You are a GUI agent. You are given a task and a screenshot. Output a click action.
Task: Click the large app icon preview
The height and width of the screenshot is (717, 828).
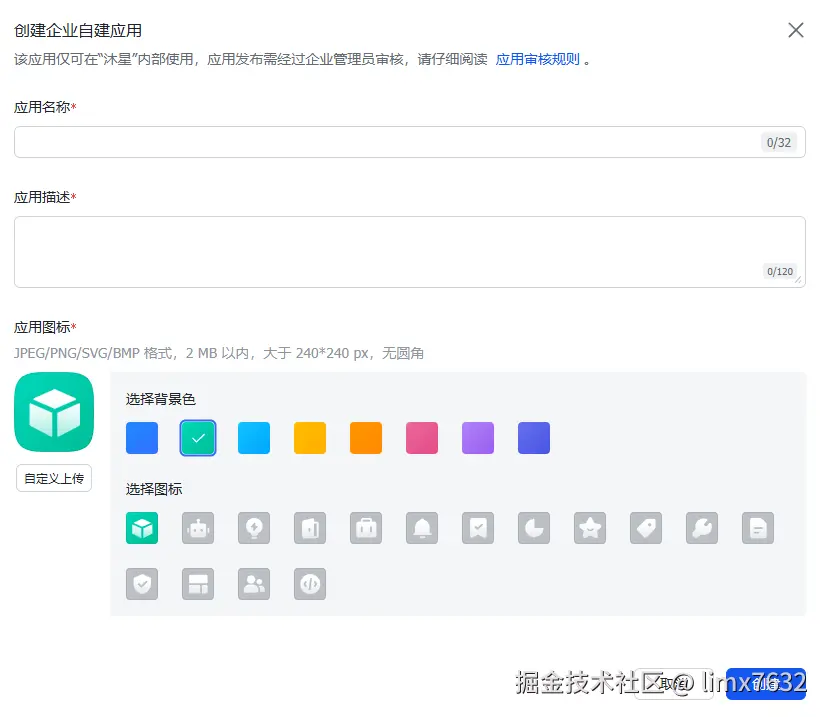coord(54,412)
